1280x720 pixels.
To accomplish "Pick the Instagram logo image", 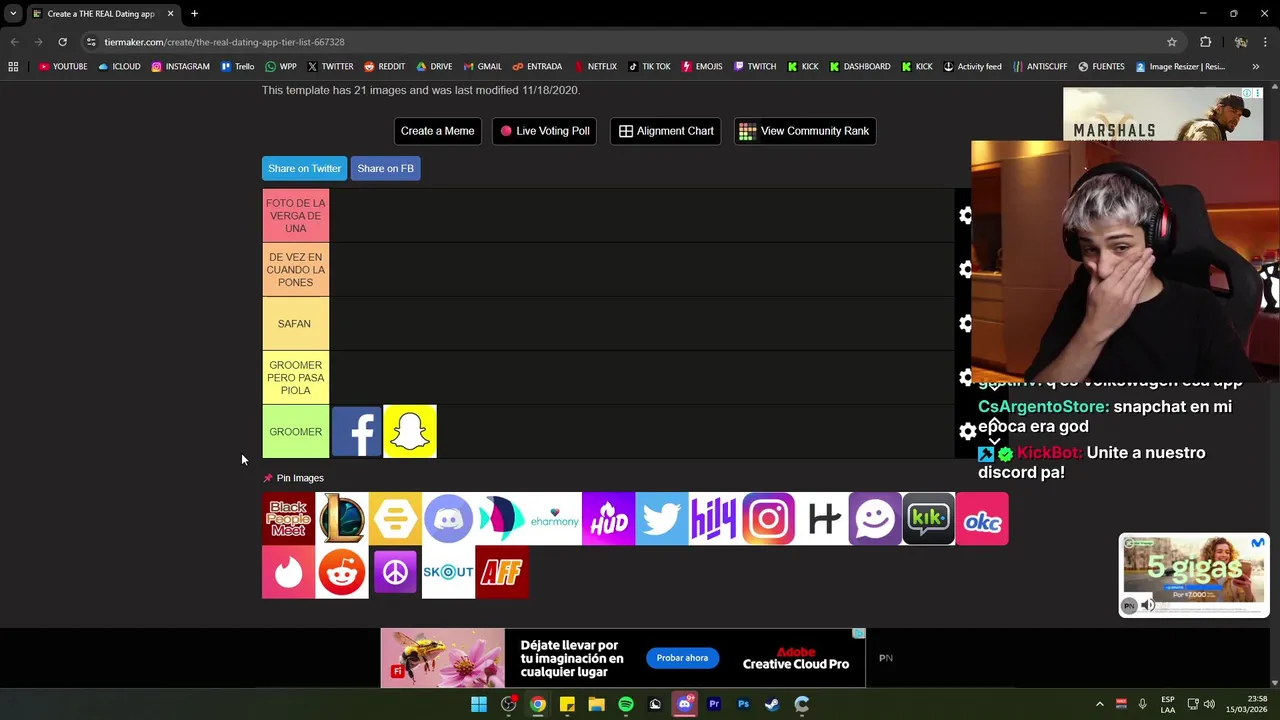I will pos(768,519).
